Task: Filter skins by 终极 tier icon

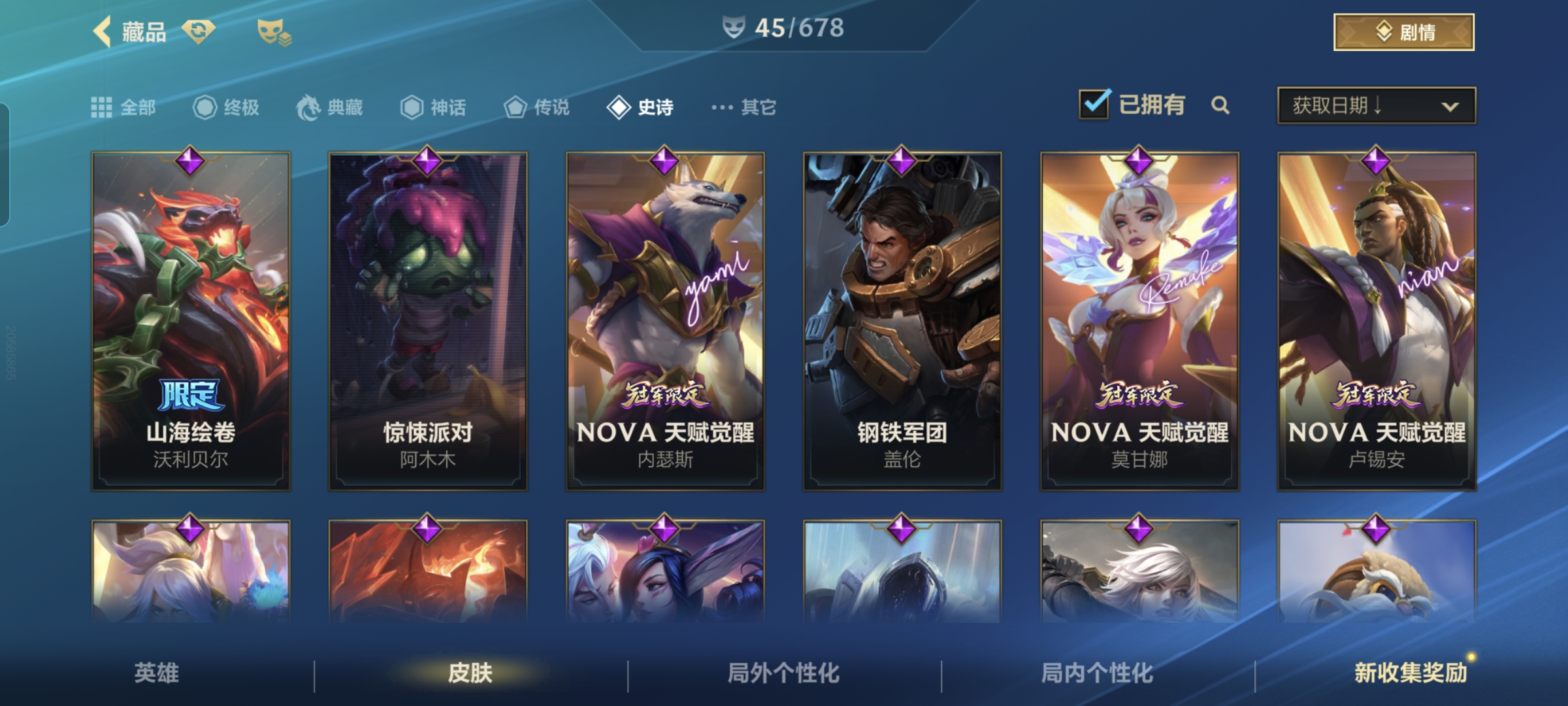Action: coord(204,107)
